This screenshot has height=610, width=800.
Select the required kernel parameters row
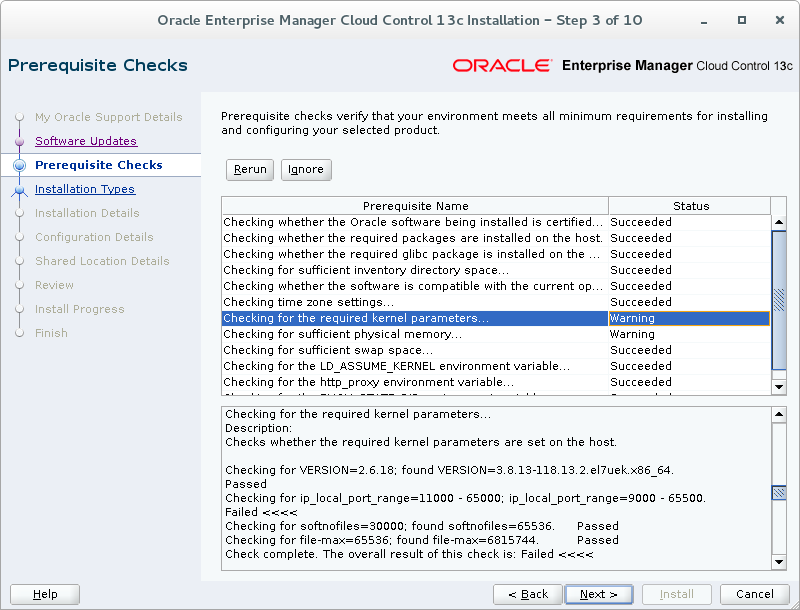pos(496,318)
